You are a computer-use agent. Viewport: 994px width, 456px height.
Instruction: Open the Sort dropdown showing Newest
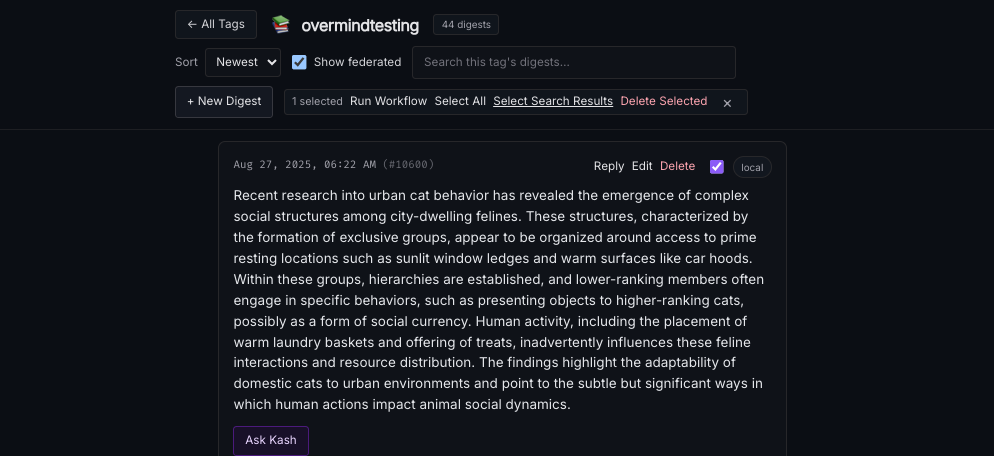pos(243,62)
